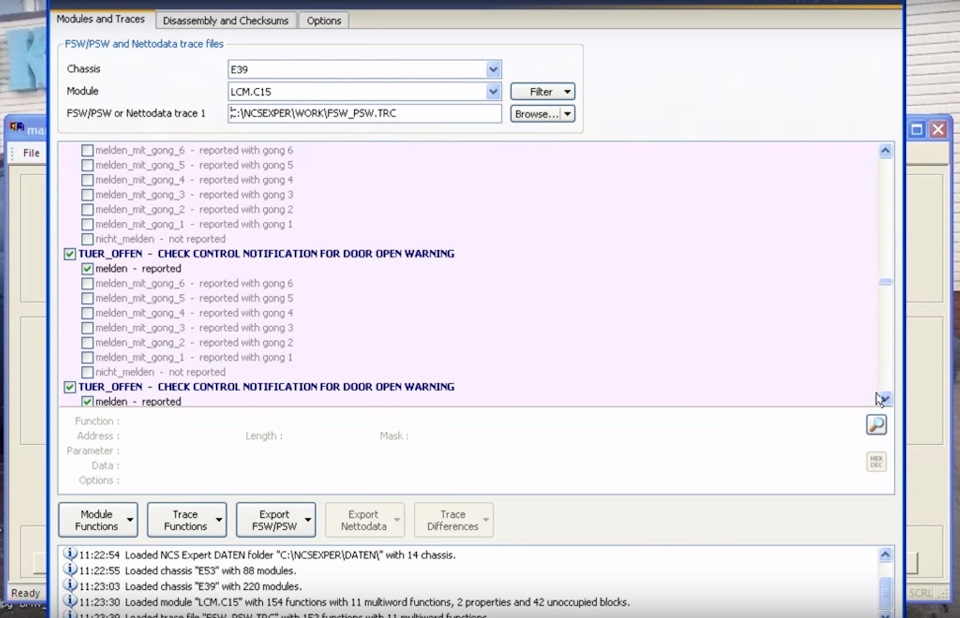Toggle the lower TUER_OFFEN function checkbox near list bottom

70,387
